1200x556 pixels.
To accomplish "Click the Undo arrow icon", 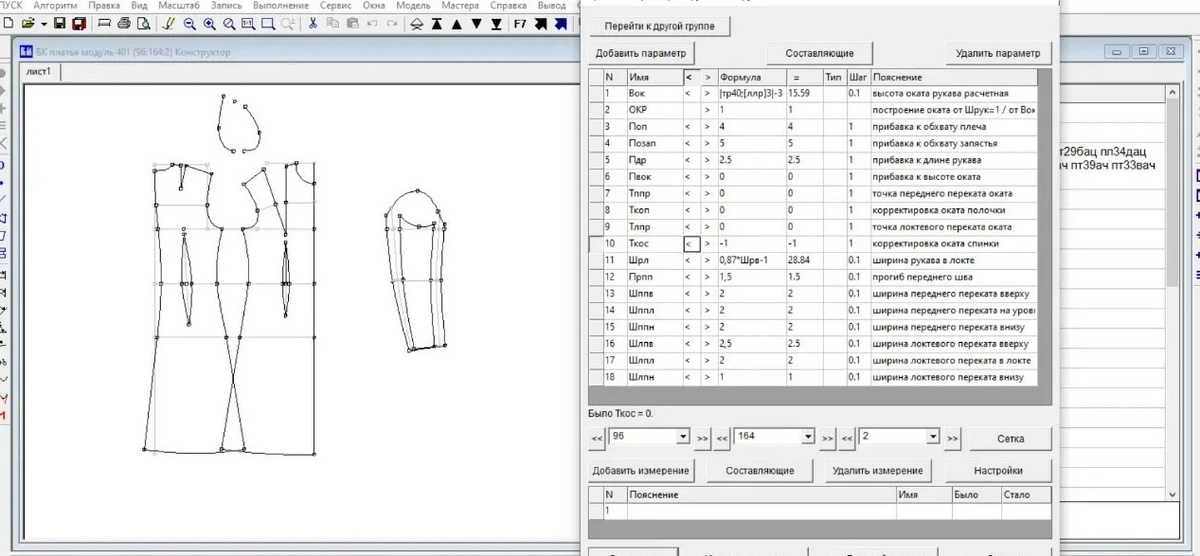I will [372, 22].
